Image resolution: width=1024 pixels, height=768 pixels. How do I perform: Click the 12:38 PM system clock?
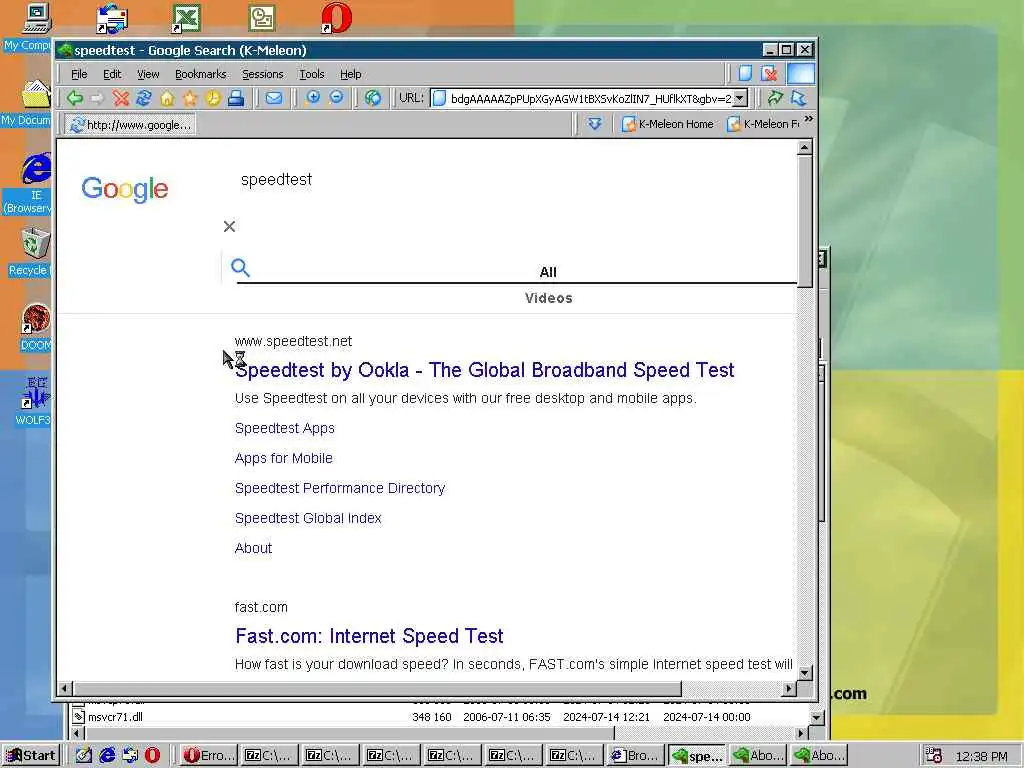point(982,756)
